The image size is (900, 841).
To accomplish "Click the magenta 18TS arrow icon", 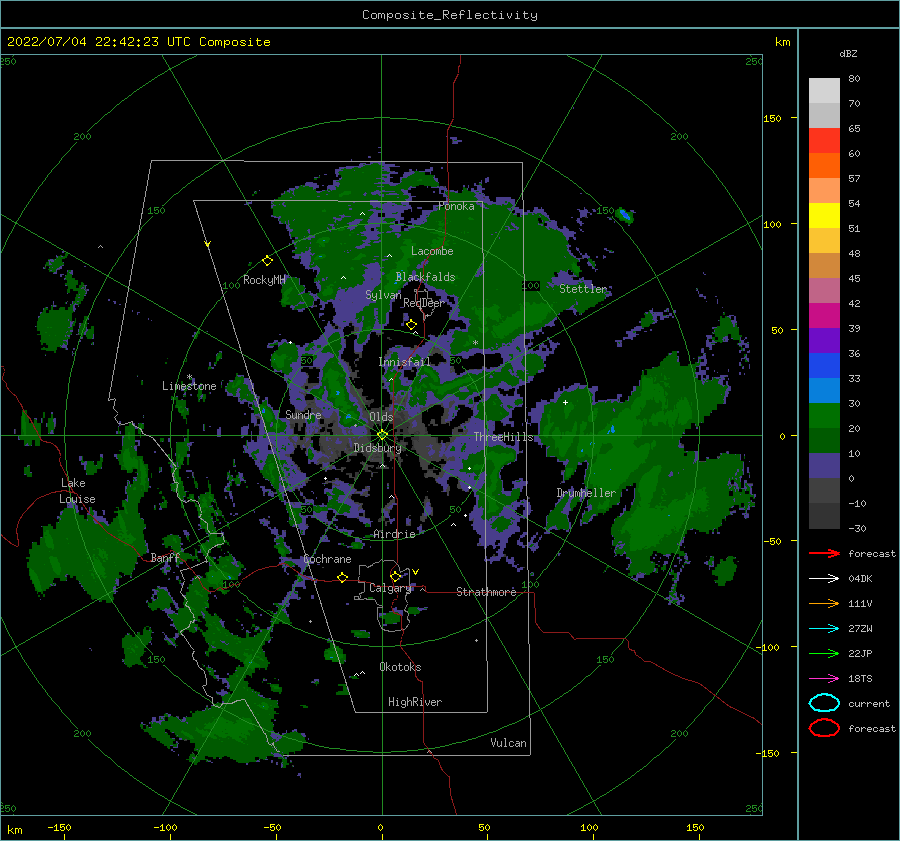I will 824,679.
